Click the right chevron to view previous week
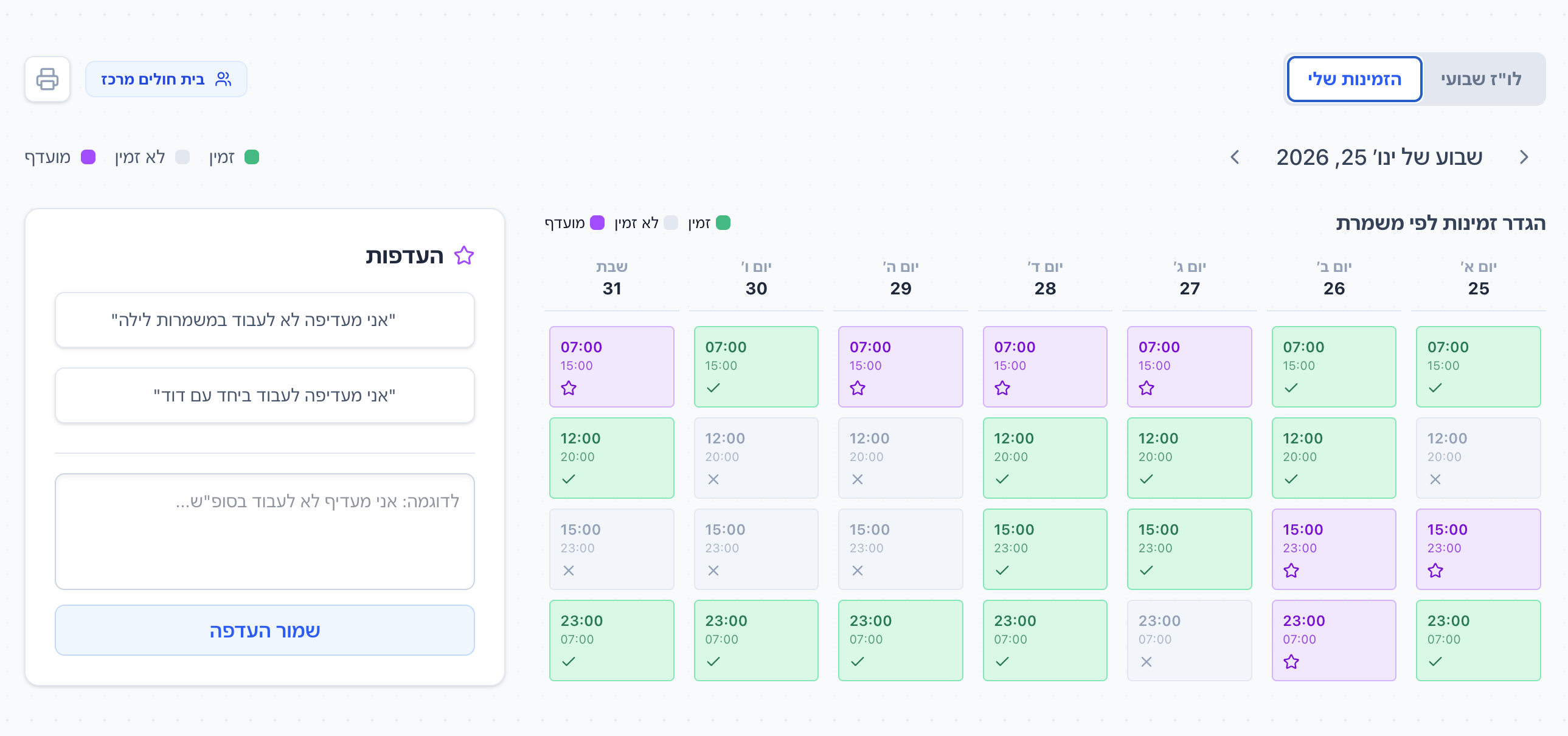 [1524, 157]
